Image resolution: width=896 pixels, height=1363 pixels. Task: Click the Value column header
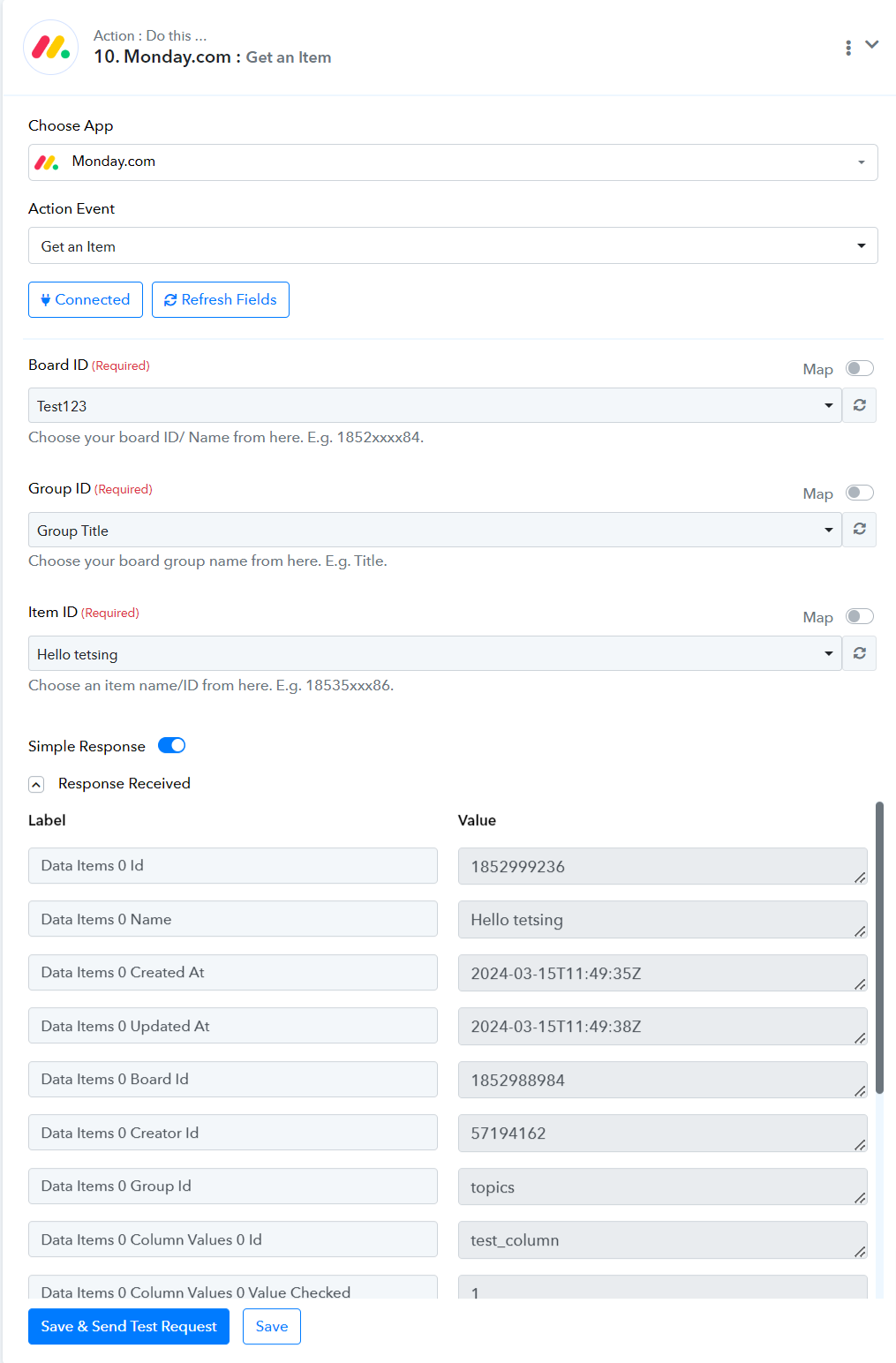point(477,820)
